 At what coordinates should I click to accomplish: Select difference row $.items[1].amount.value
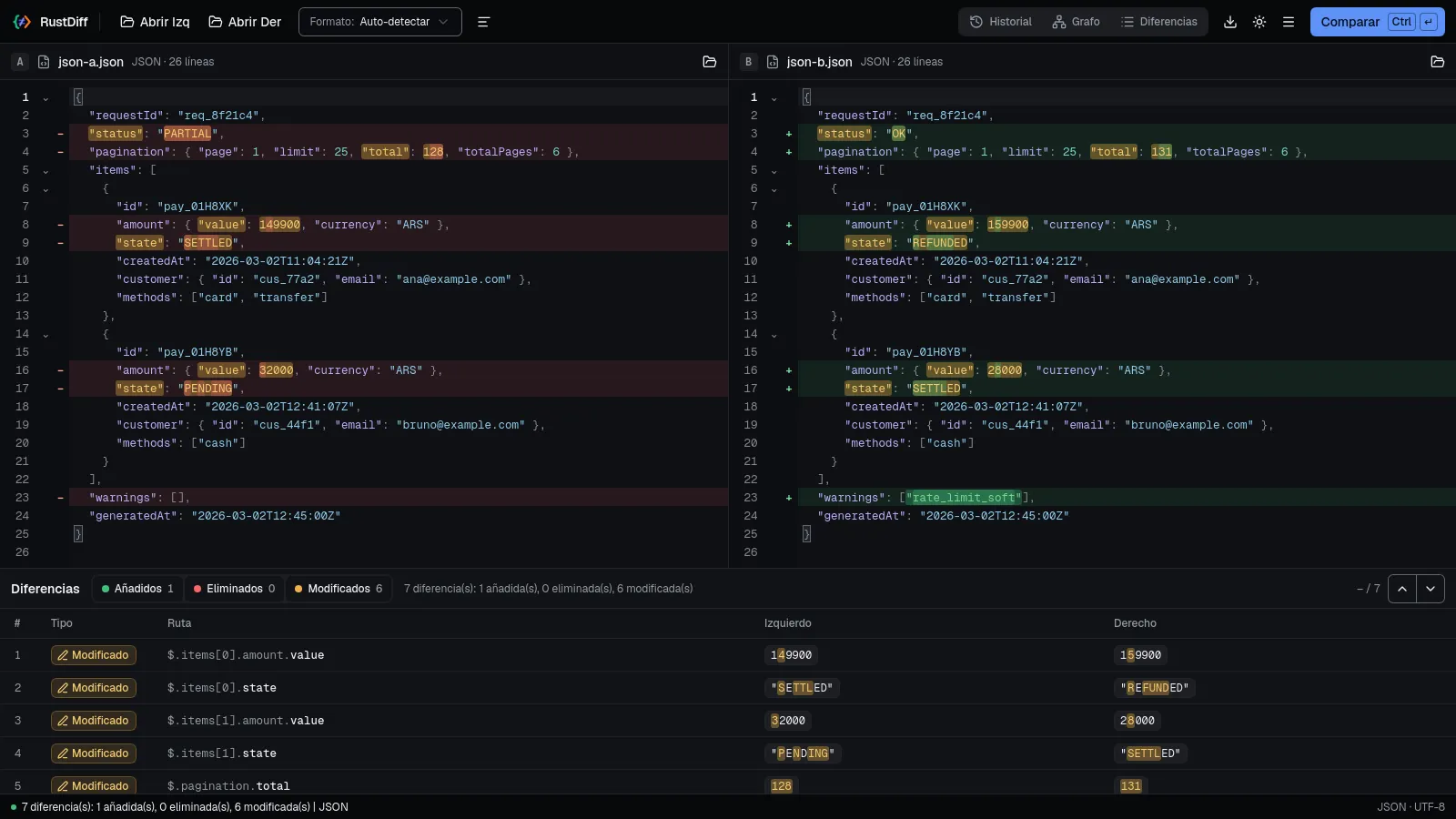click(x=728, y=721)
